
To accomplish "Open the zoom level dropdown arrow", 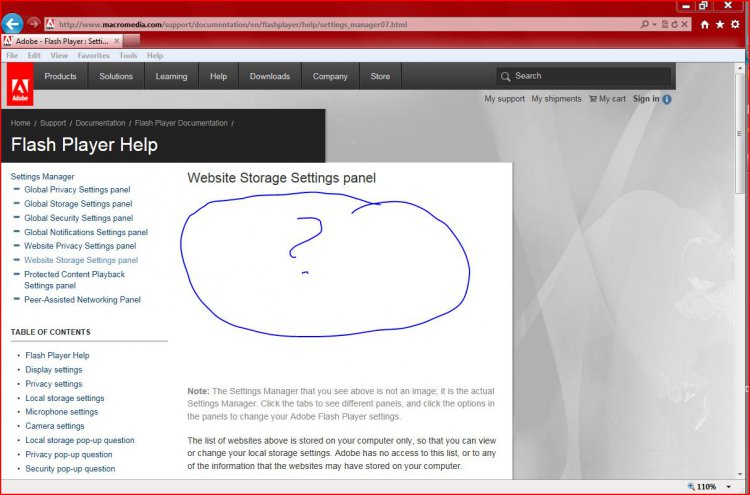I will (x=728, y=487).
